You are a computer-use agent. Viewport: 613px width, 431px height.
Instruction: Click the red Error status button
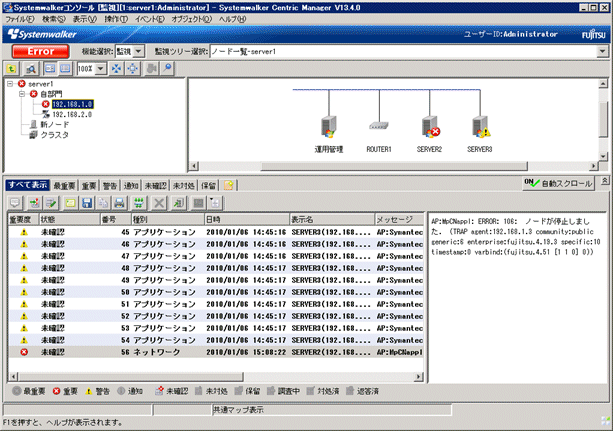[x=41, y=51]
